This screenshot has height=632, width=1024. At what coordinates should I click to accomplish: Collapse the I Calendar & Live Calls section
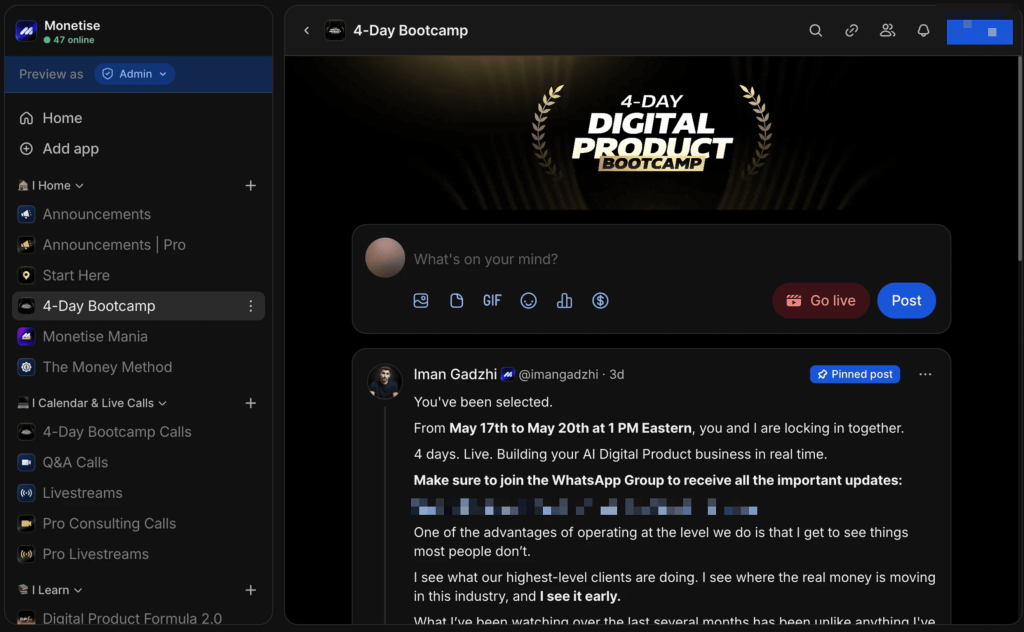tap(92, 403)
